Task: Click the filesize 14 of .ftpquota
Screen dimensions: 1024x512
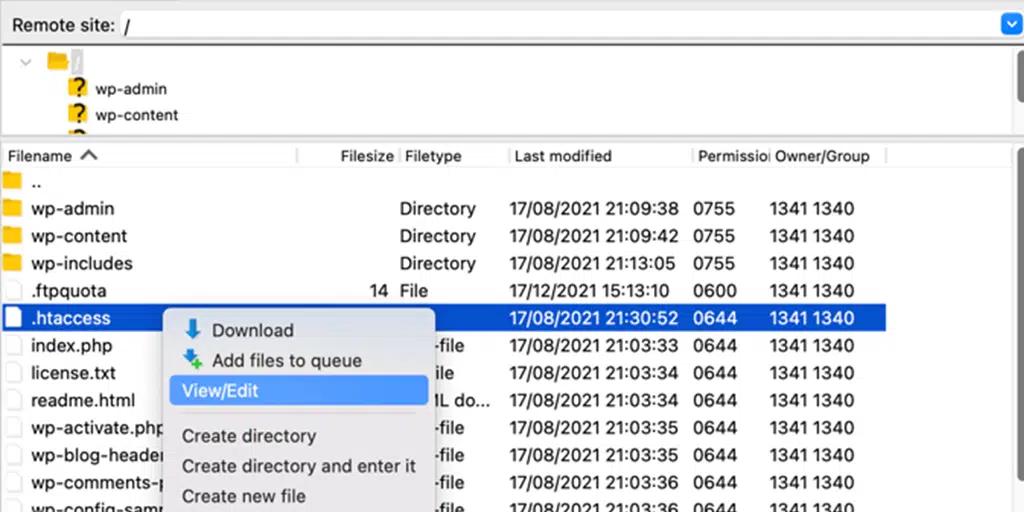Action: click(379, 291)
